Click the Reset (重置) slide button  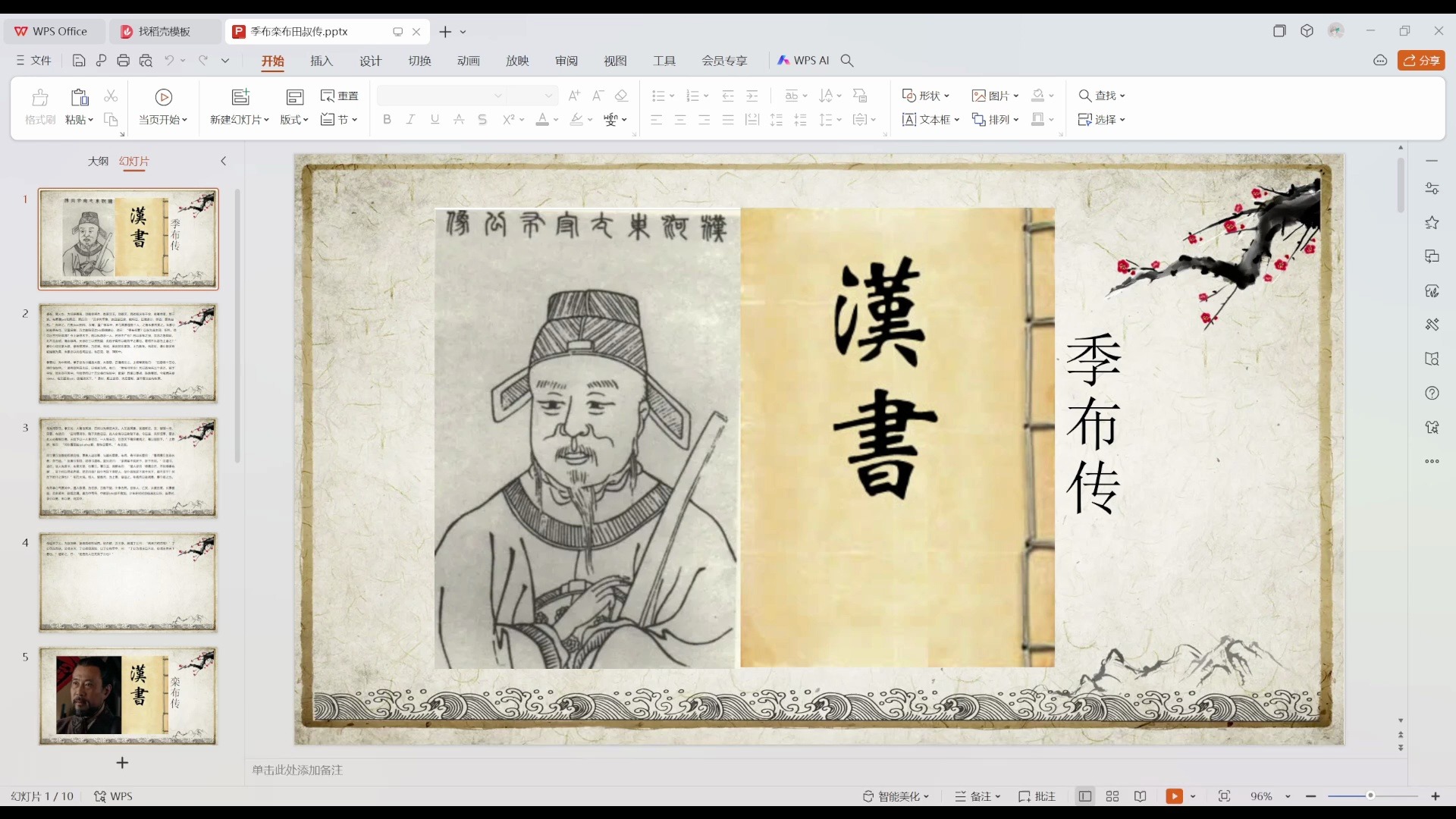point(340,96)
